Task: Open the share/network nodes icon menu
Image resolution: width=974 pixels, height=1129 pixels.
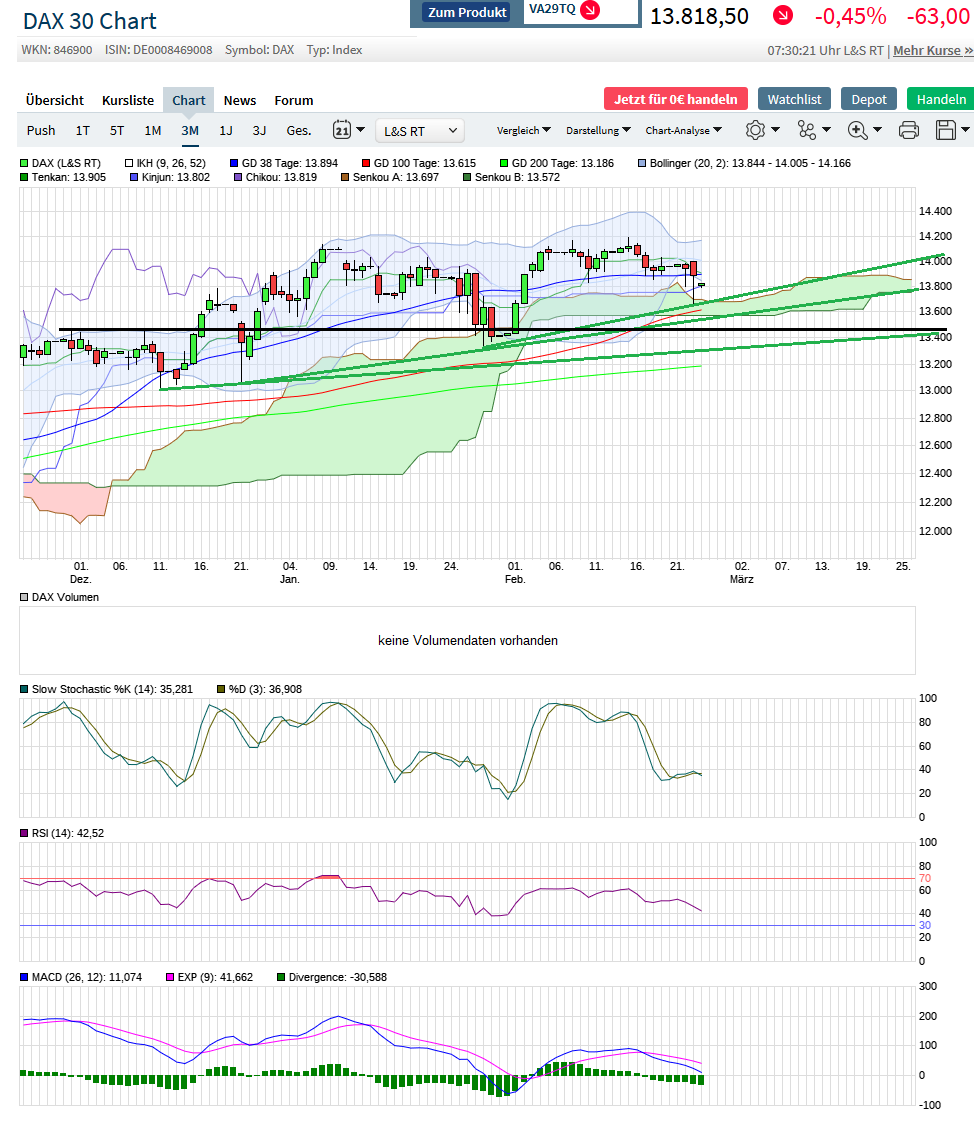Action: (x=807, y=130)
